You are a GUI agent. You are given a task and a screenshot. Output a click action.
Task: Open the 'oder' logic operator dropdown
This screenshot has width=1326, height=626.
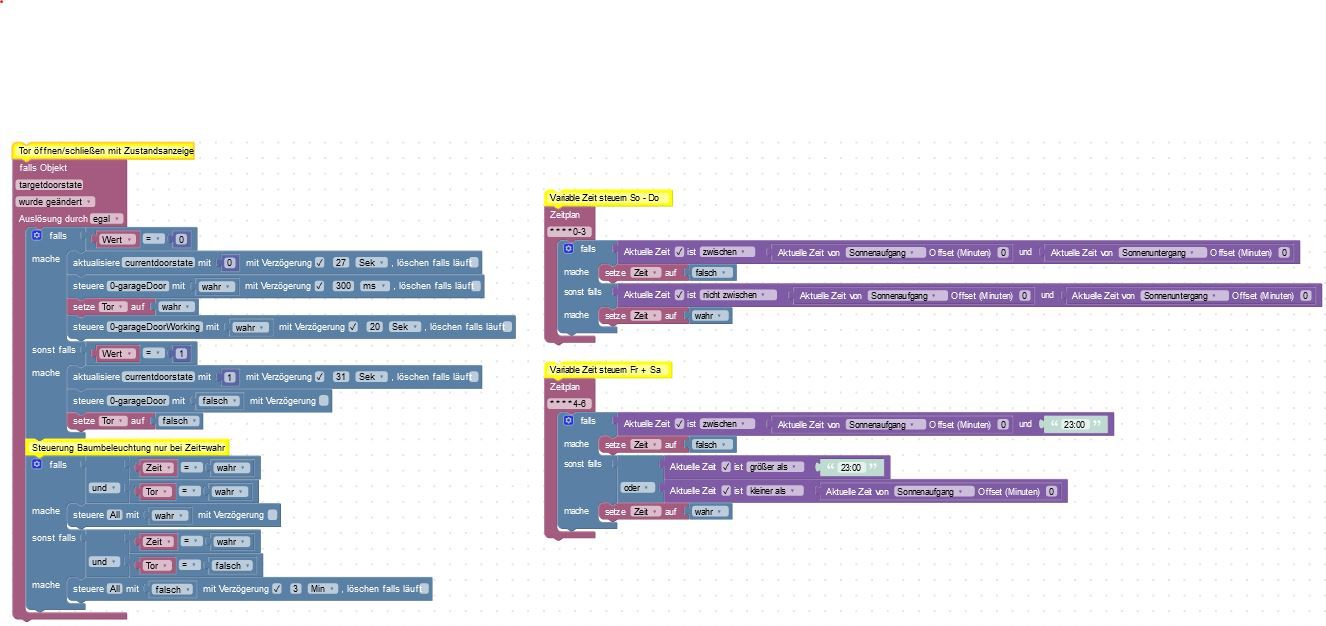point(636,488)
